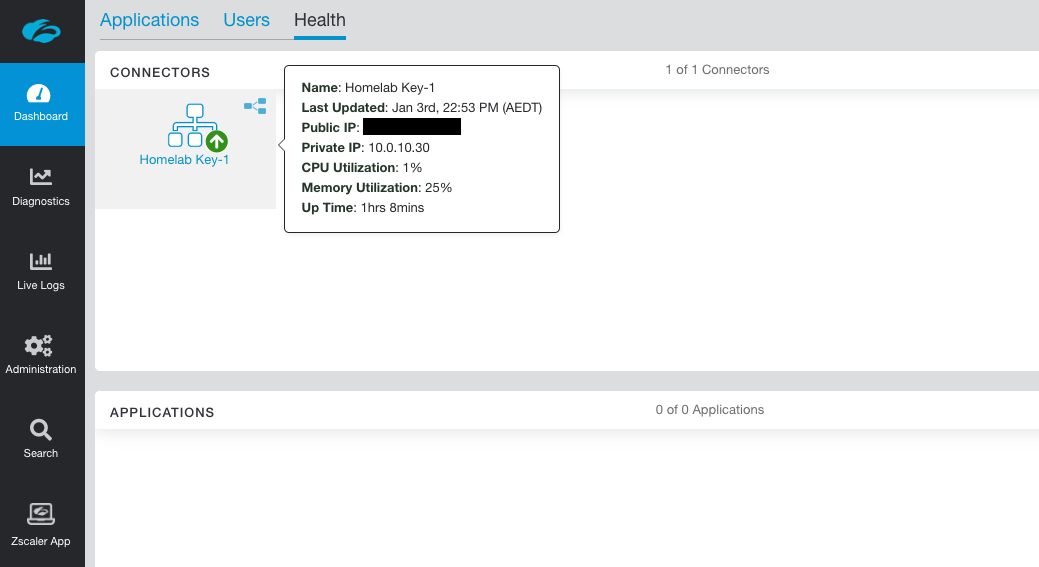Click the Homelab Key-1 connector name link

[x=184, y=160]
